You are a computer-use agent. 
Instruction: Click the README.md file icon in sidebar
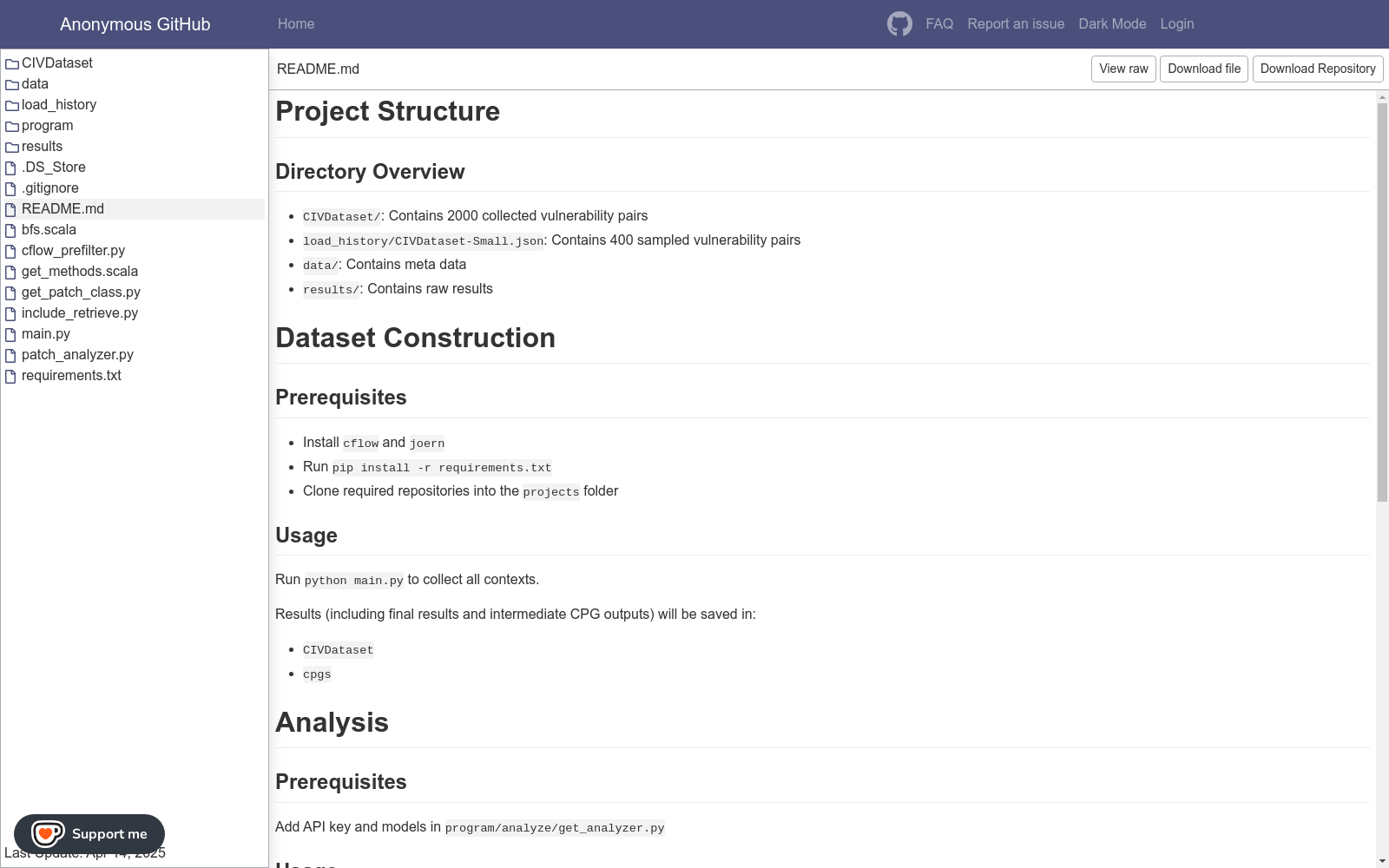[x=11, y=209]
